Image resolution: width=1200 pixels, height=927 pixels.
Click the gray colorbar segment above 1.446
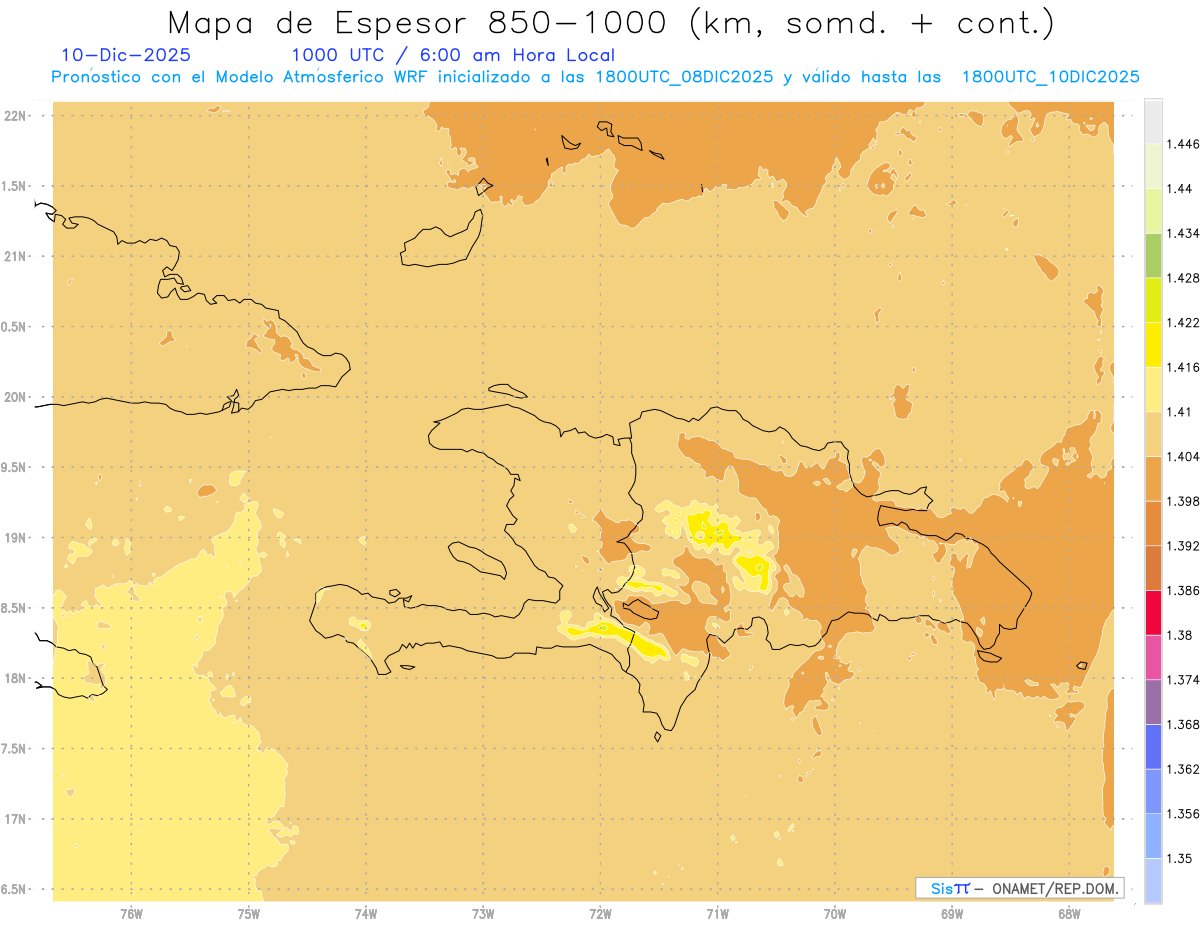point(1153,121)
